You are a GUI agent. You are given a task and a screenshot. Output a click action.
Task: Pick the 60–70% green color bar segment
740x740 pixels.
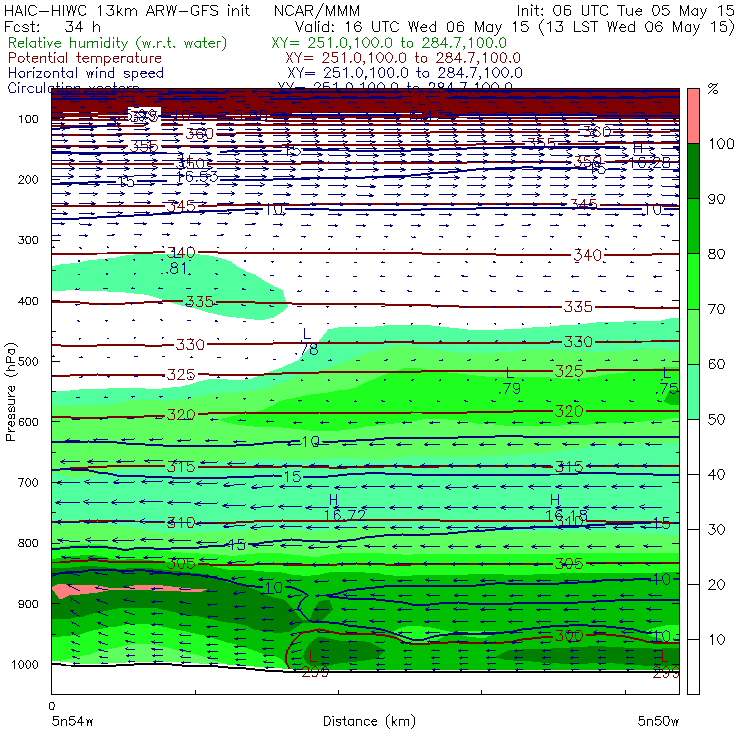(693, 336)
